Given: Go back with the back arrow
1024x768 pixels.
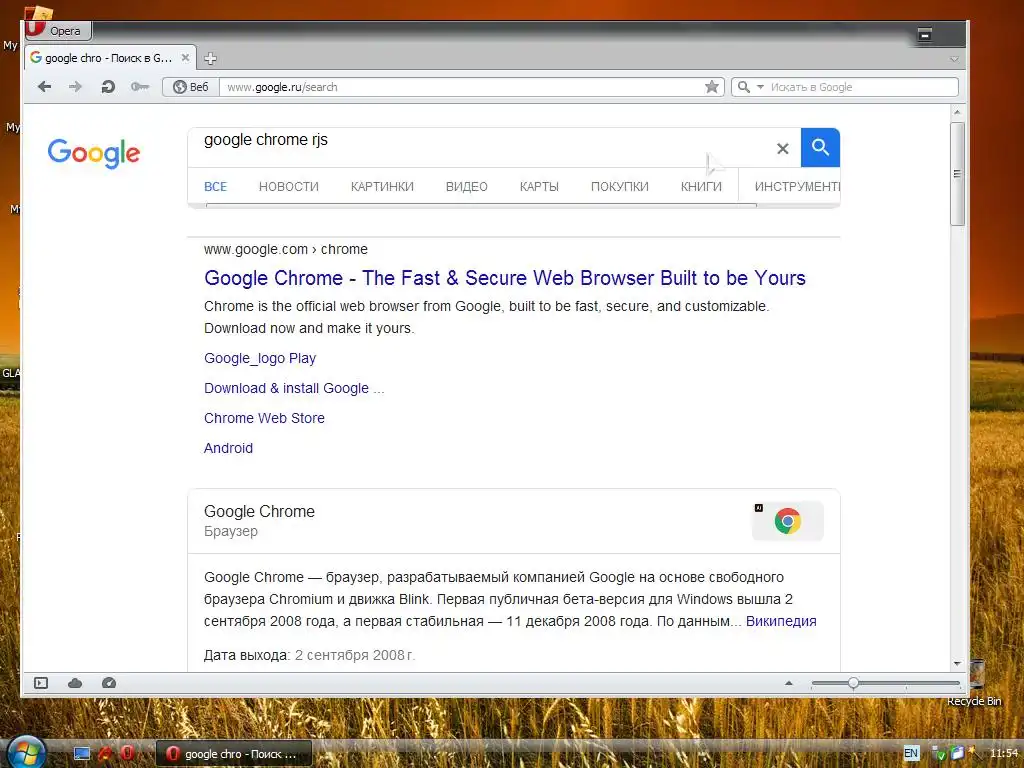Looking at the screenshot, I should (x=44, y=87).
